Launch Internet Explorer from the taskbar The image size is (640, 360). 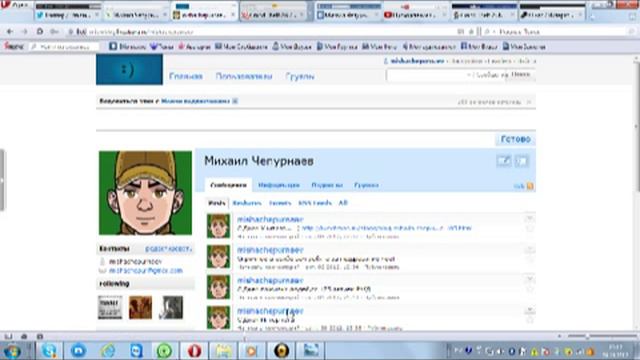[x=108, y=351]
